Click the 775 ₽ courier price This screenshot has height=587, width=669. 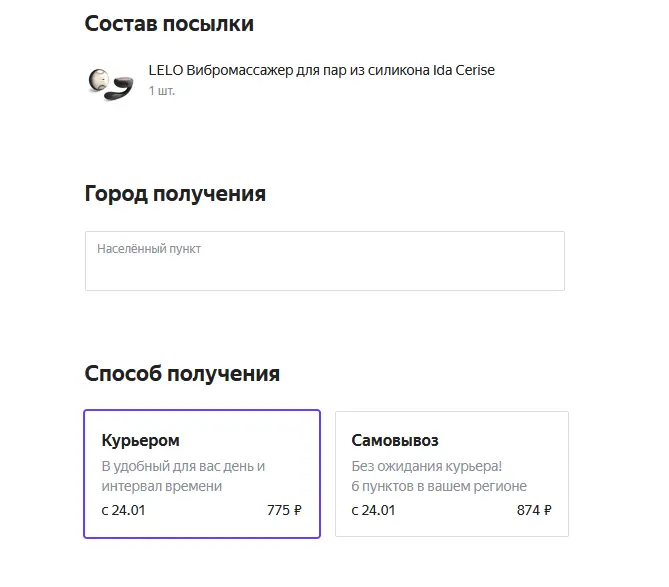click(x=284, y=510)
